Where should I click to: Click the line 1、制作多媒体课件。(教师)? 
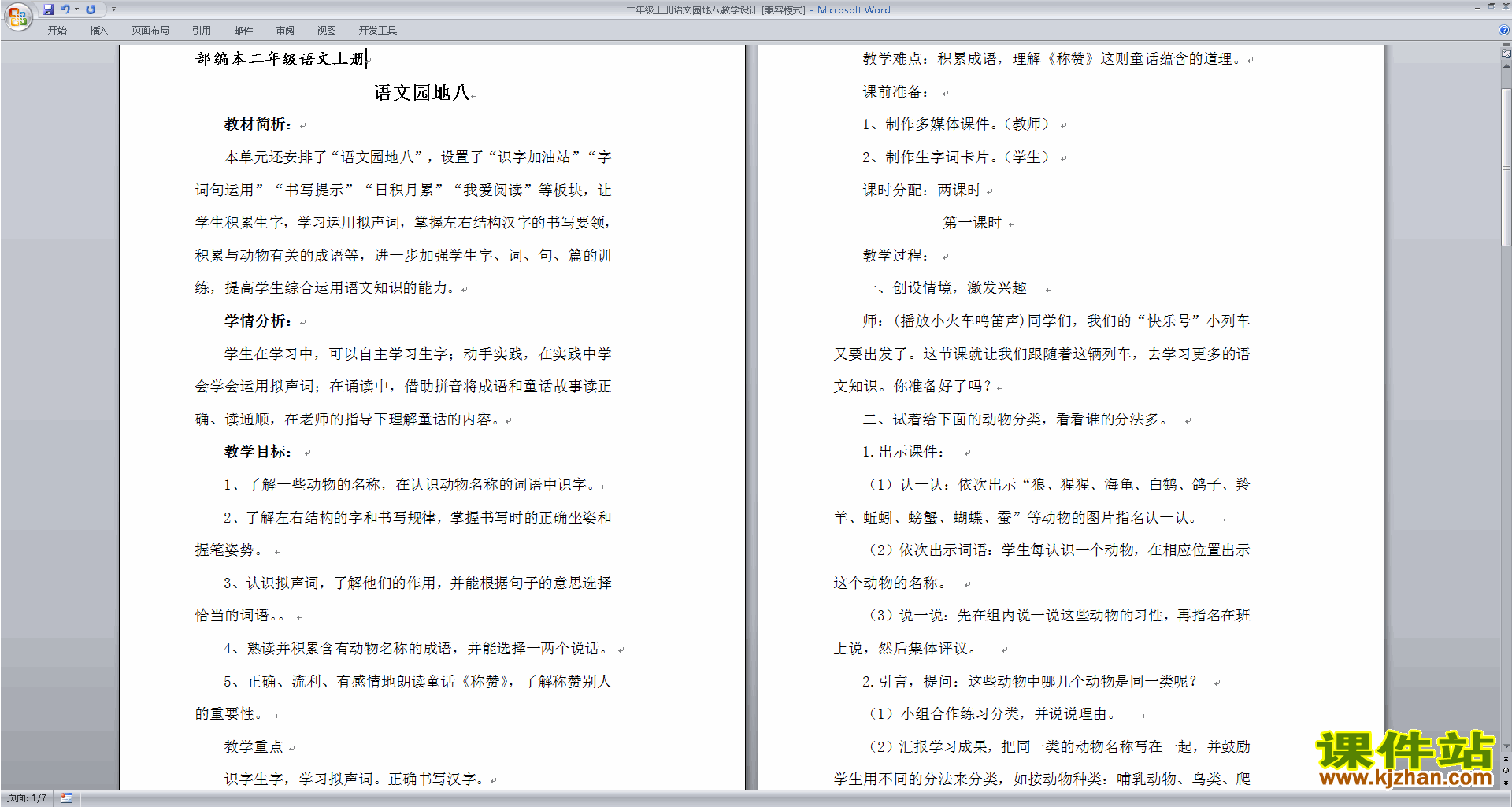coord(957,124)
